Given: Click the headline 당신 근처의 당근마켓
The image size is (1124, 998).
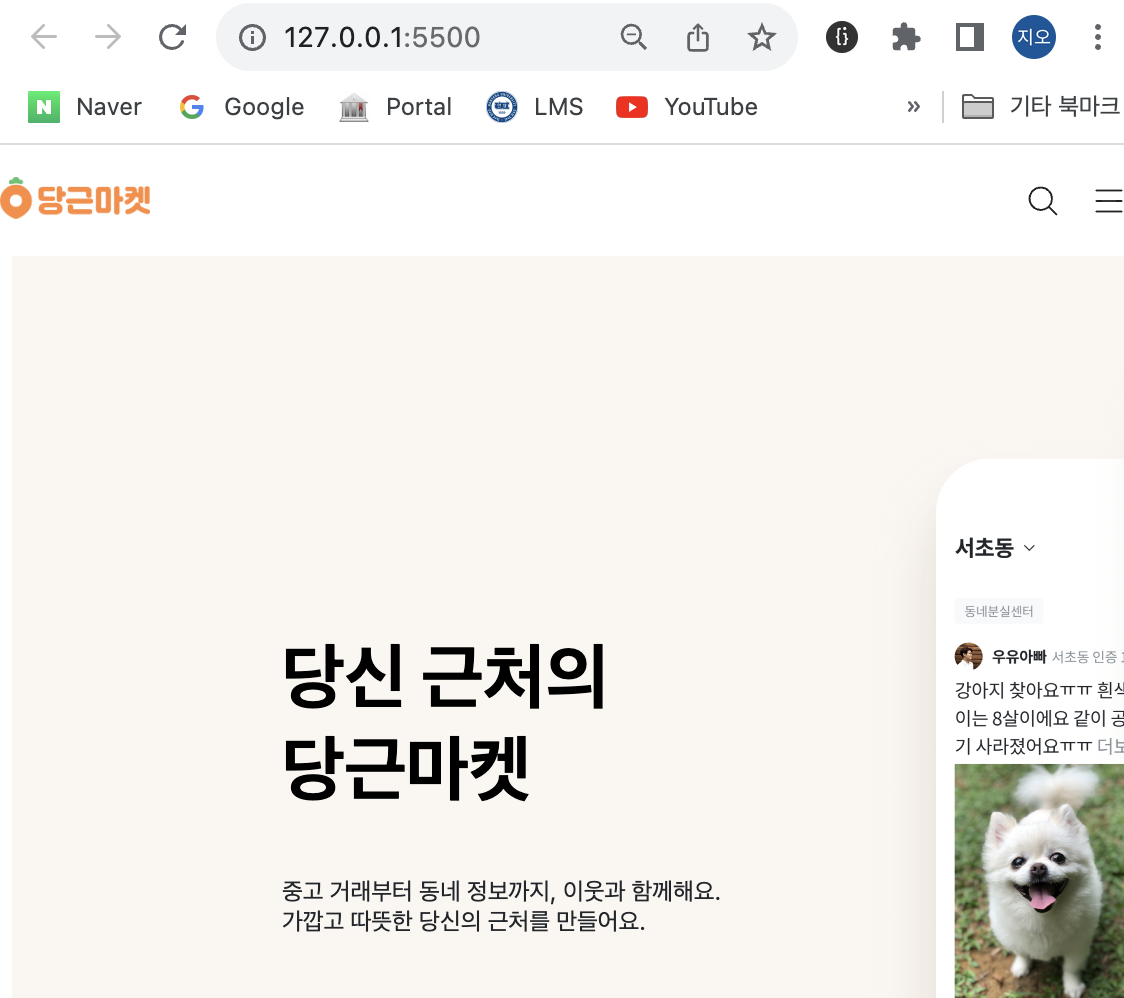Looking at the screenshot, I should coord(444,721).
